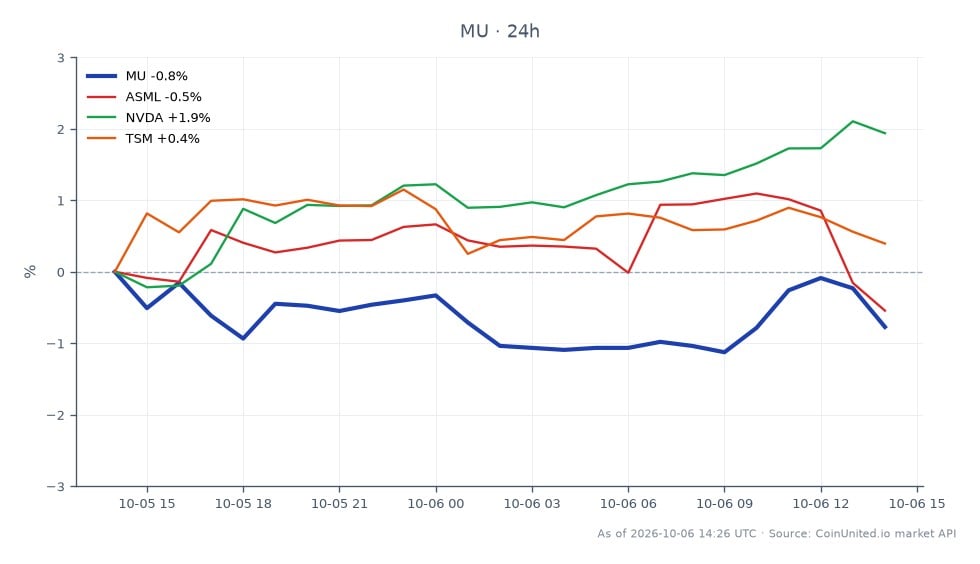980x564 pixels.
Task: Click the 10-06 12 x-axis tick label
Action: (821, 503)
